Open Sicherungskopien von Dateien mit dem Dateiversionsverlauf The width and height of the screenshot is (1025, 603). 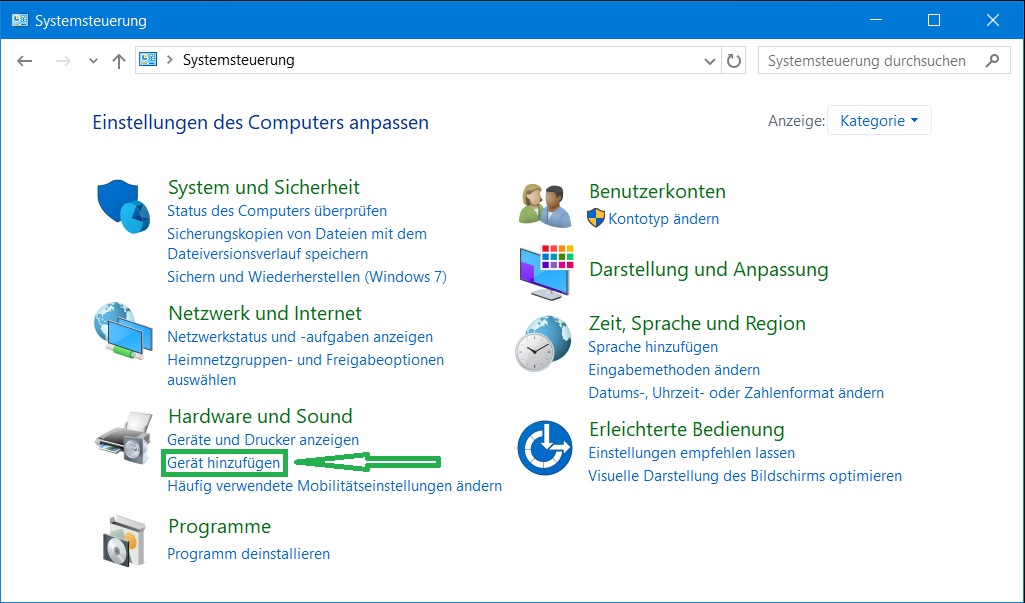pos(297,243)
